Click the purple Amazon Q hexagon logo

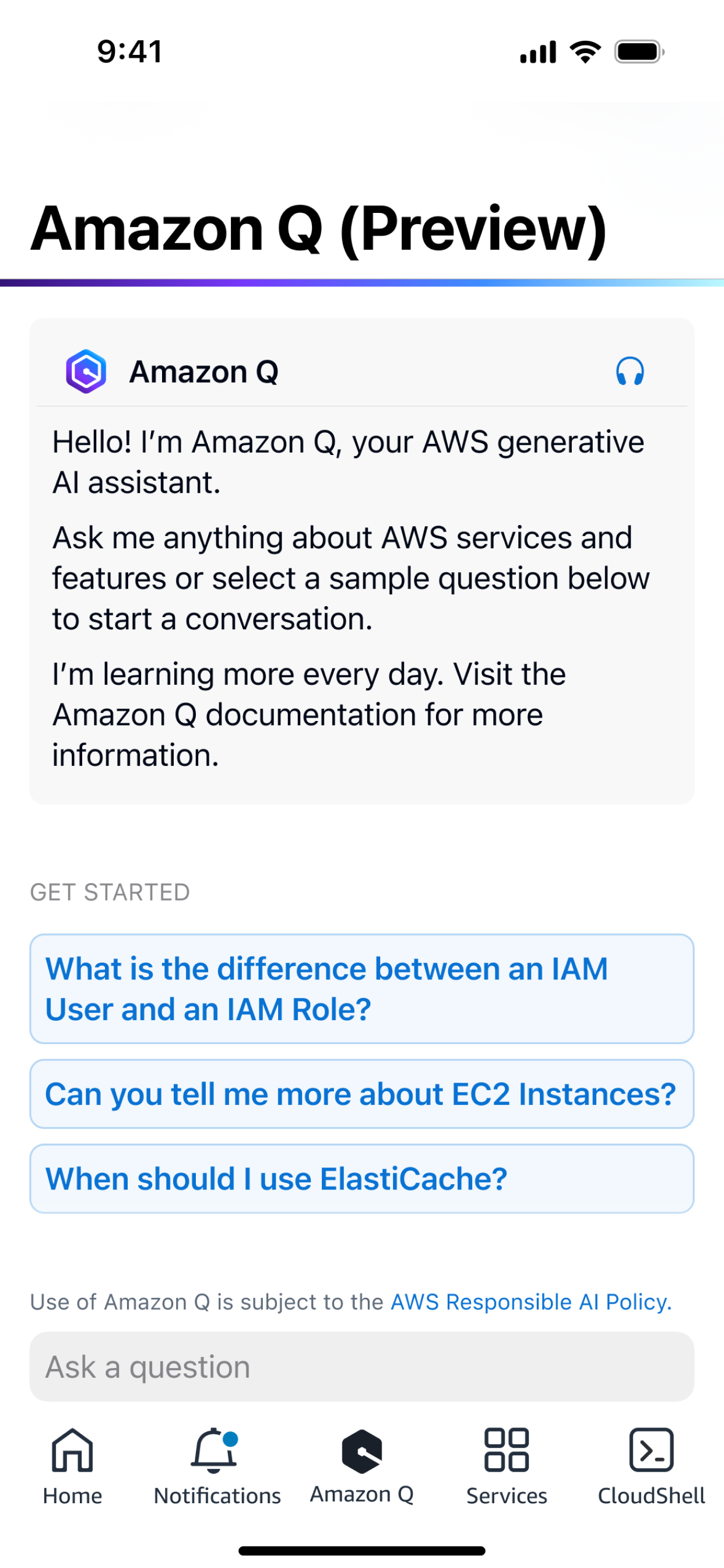click(x=86, y=372)
